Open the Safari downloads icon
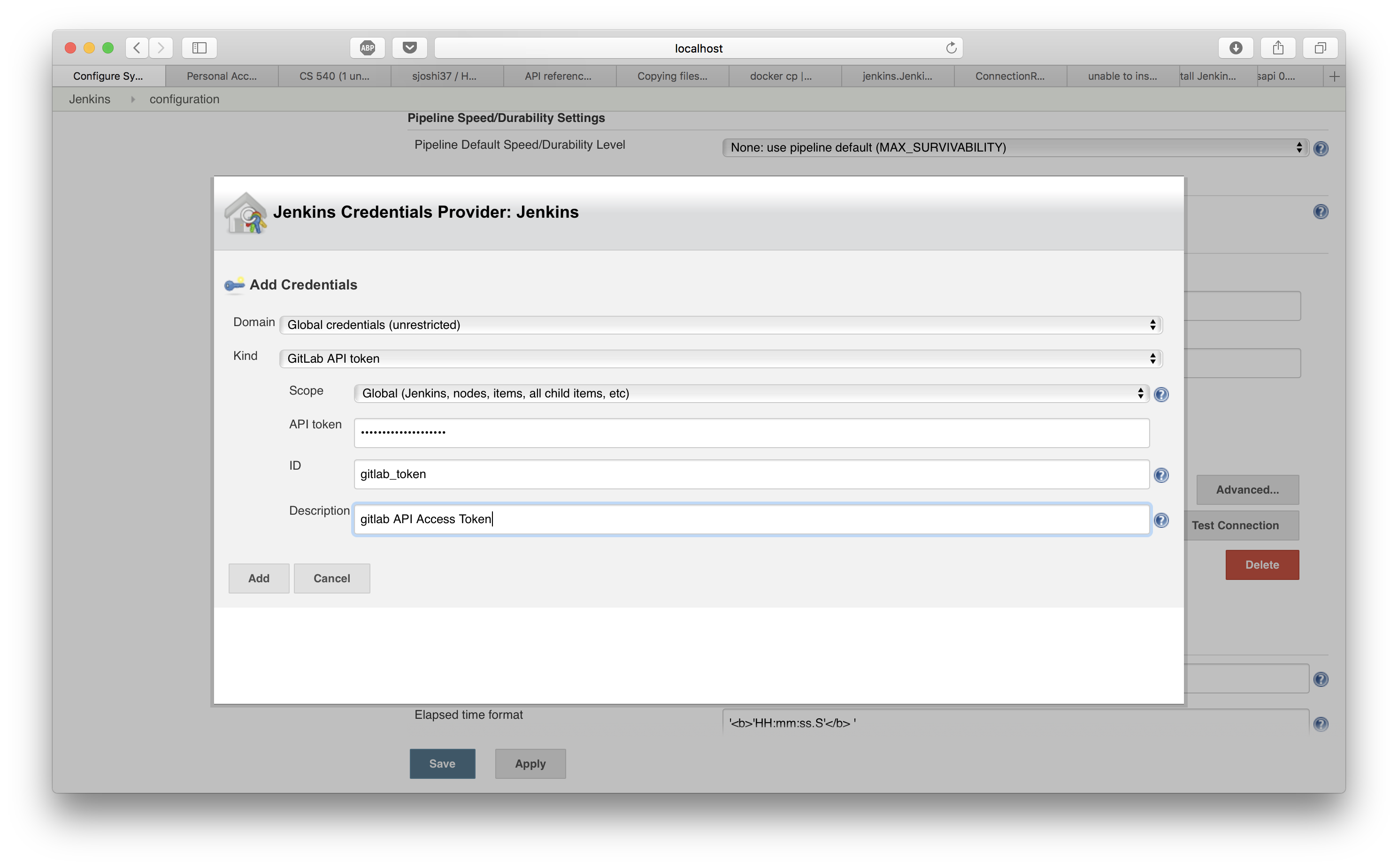The image size is (1398, 868). [x=1236, y=48]
